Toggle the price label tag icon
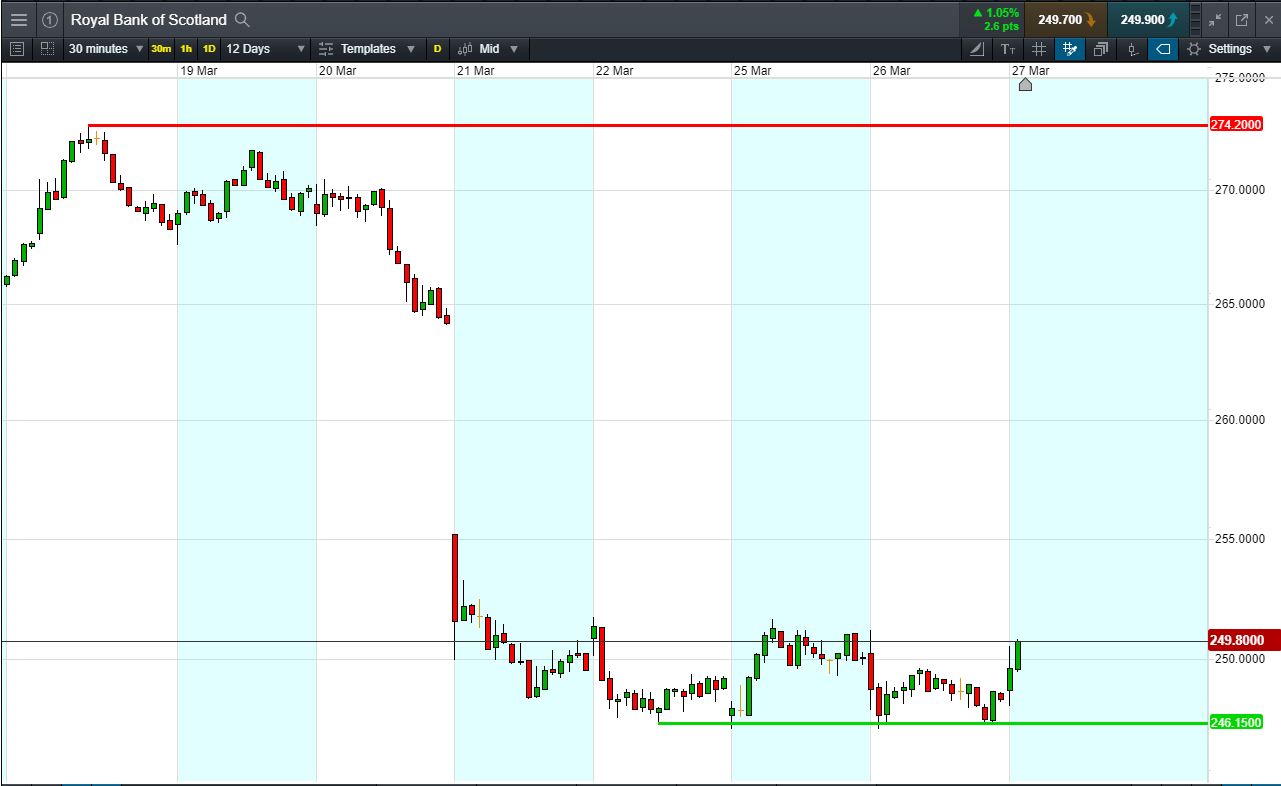Screen dimensions: 1281x786 pos(1163,49)
